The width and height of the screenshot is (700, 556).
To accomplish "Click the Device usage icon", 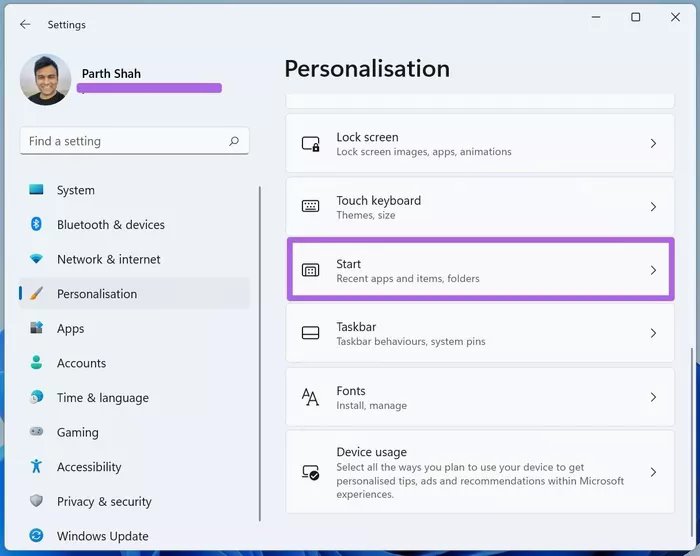I will tap(311, 472).
